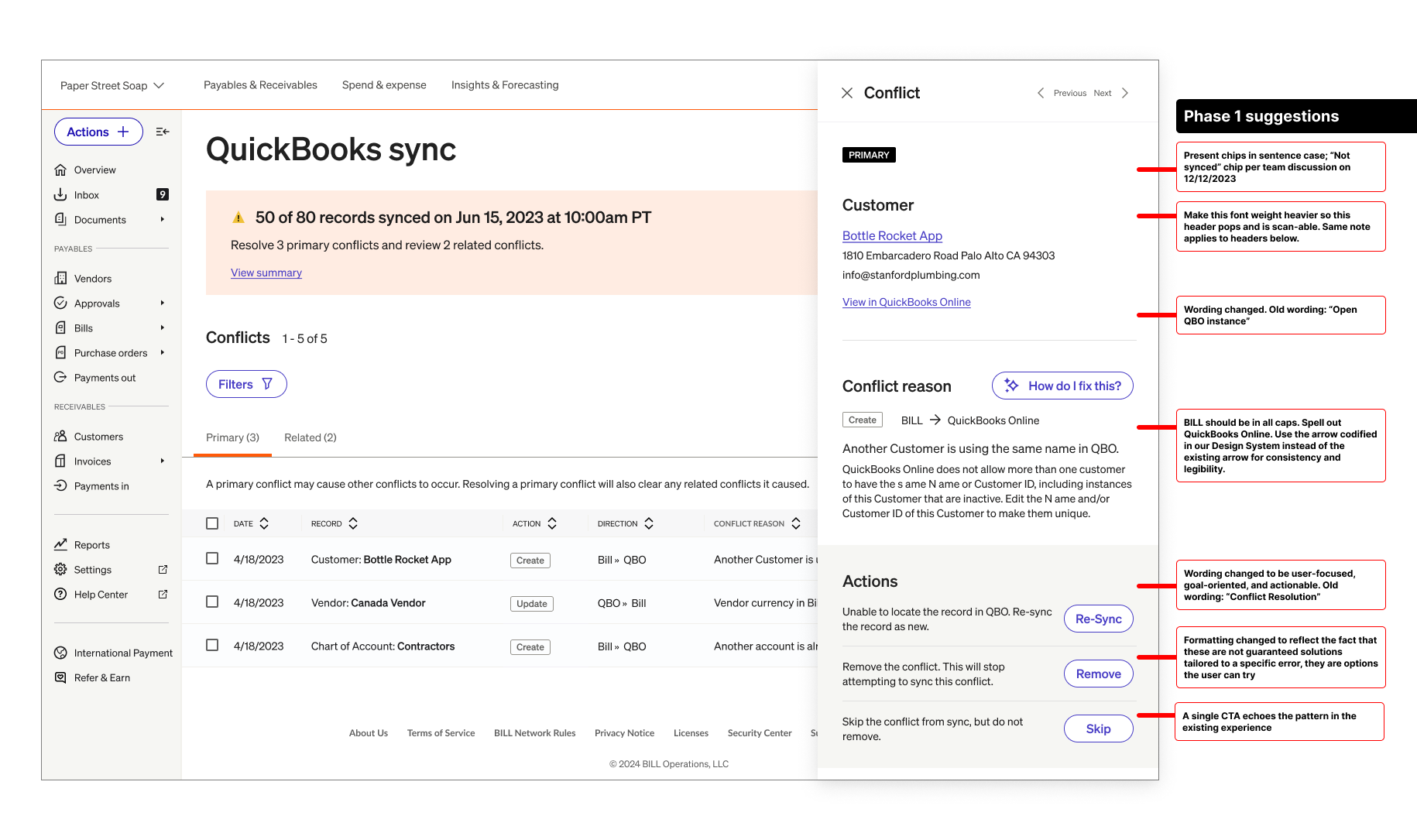Click the Approvals checkmark icon
The width and height of the screenshot is (1417, 840).
point(60,303)
